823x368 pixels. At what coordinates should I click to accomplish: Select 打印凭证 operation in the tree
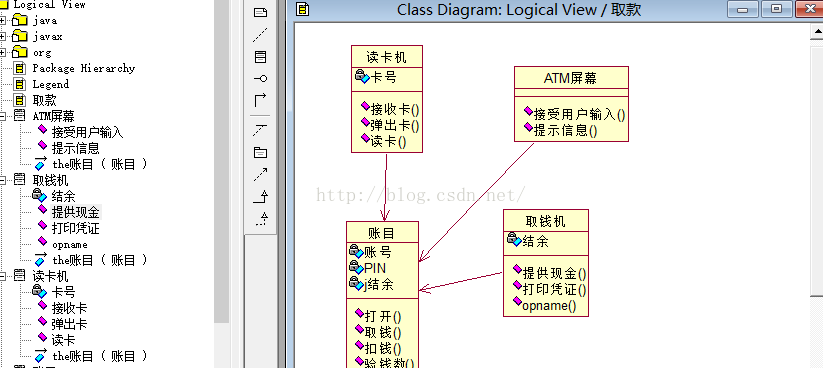(x=75, y=228)
